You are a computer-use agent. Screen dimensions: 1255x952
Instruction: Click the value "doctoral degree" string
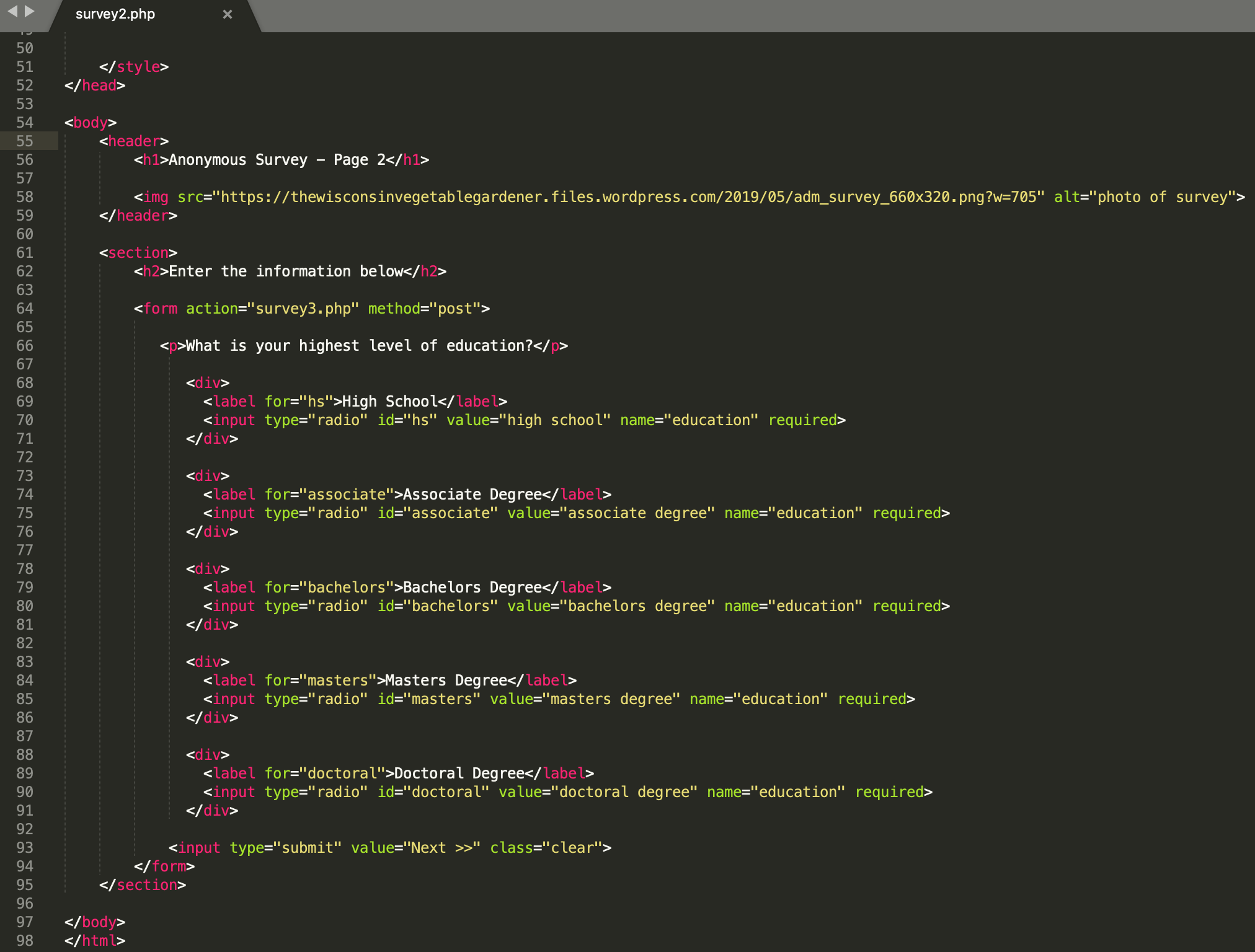point(624,792)
